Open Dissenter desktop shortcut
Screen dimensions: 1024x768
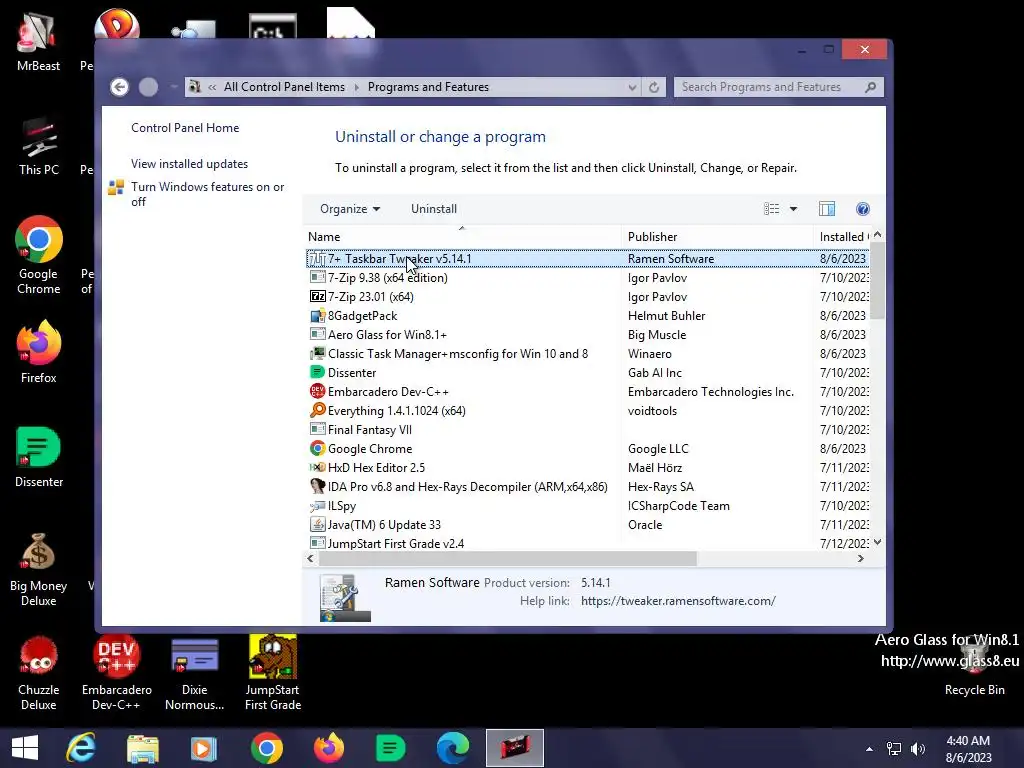(x=39, y=457)
